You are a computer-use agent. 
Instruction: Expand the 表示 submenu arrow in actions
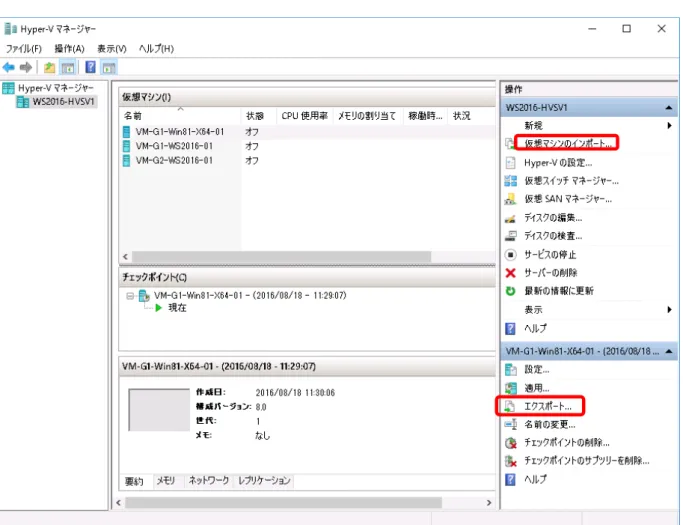pyautogui.click(x=669, y=310)
